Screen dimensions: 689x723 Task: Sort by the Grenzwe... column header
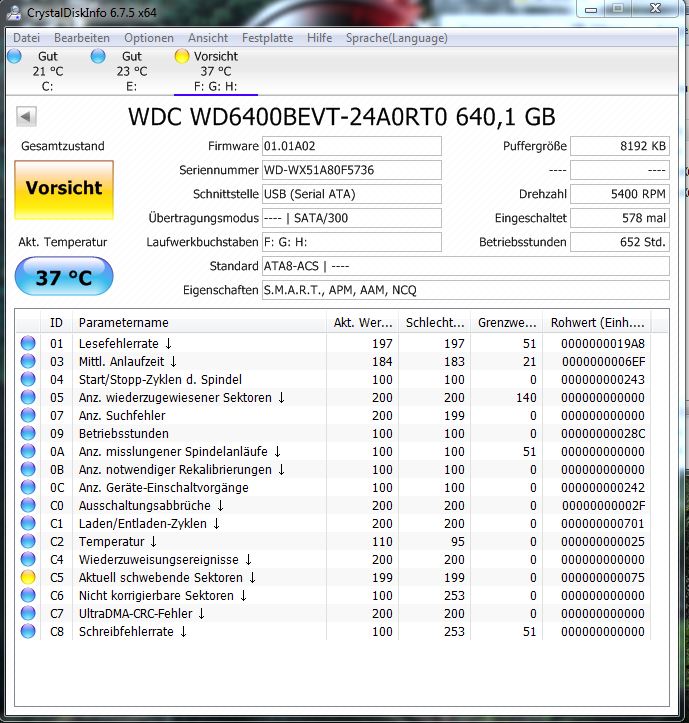(506, 322)
